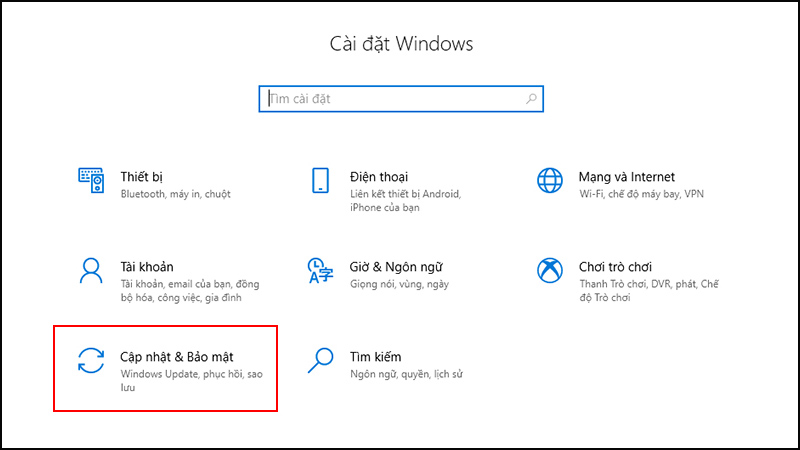800x450 pixels.
Task: Click the Giờ & Ngôn ngữ language icon
Action: (x=320, y=270)
